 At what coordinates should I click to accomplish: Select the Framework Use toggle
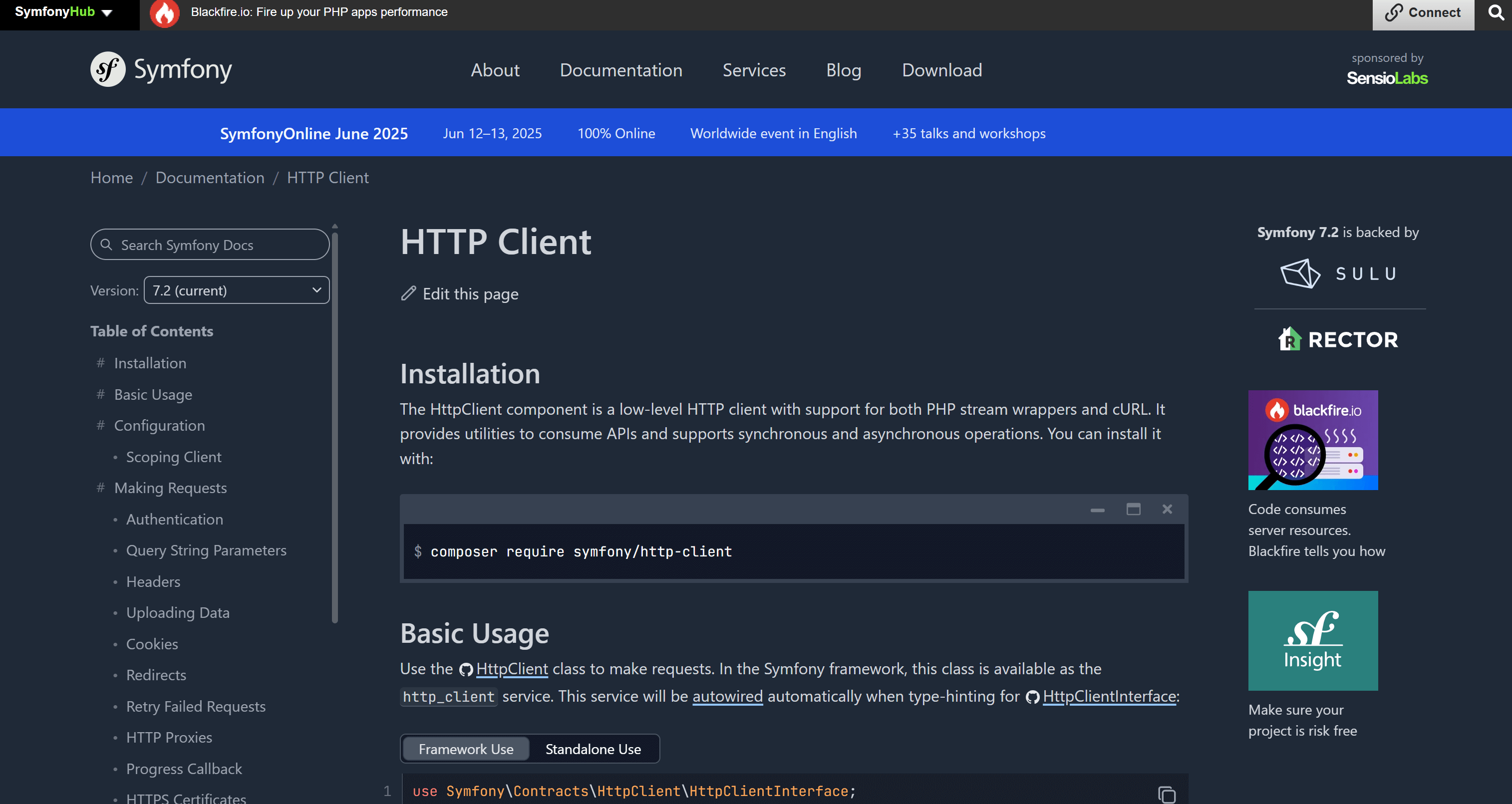coord(466,749)
